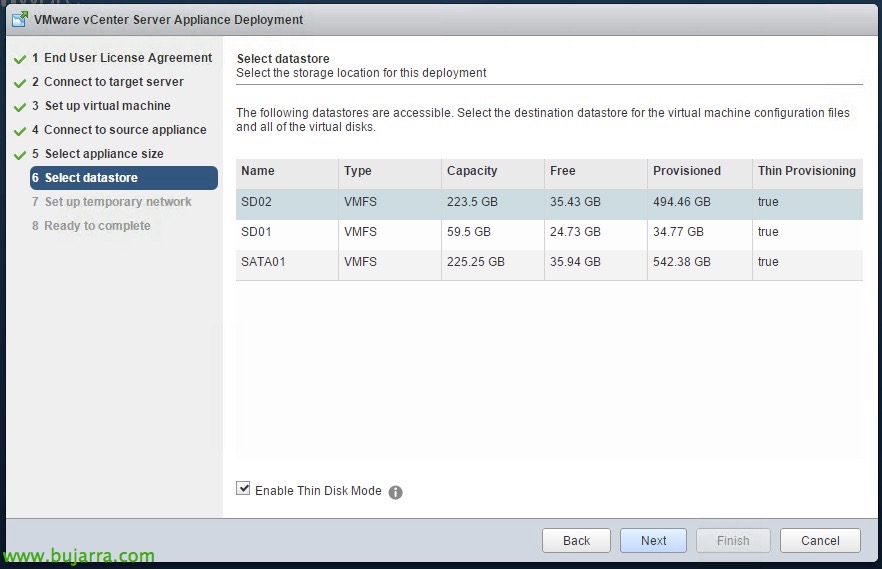Click step 7 Set up temporary network

(111, 202)
